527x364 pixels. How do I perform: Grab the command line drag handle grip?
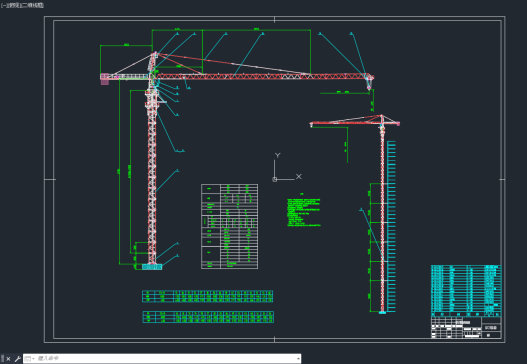point(3,359)
